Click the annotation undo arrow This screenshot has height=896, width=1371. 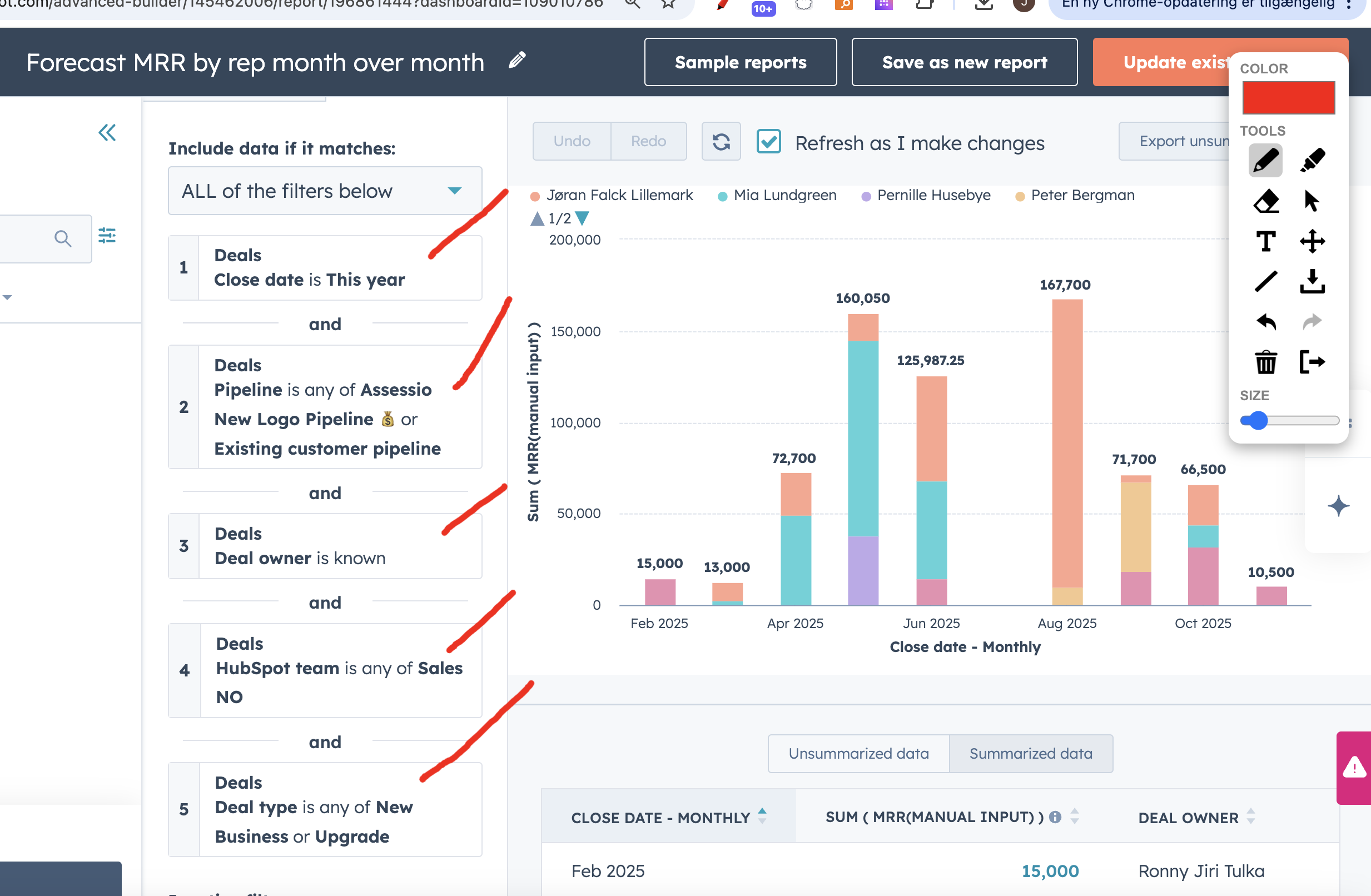(1265, 322)
